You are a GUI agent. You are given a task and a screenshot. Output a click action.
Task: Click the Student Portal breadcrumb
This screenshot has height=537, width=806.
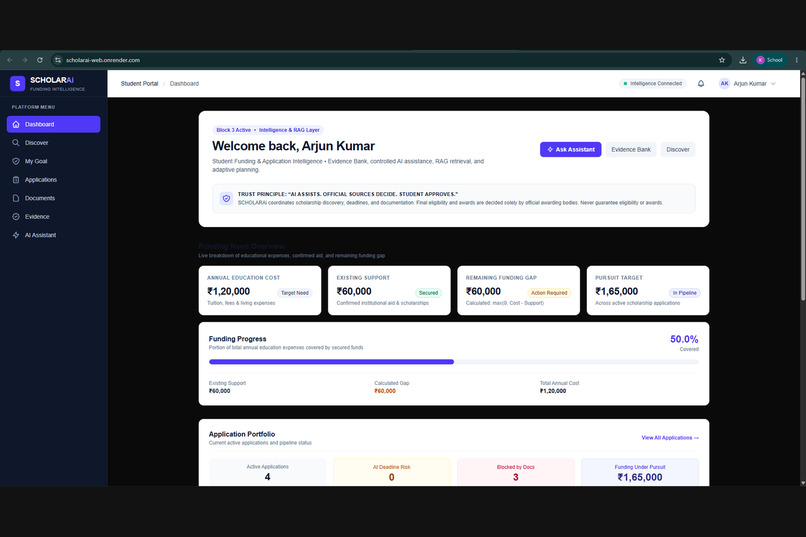click(x=139, y=84)
